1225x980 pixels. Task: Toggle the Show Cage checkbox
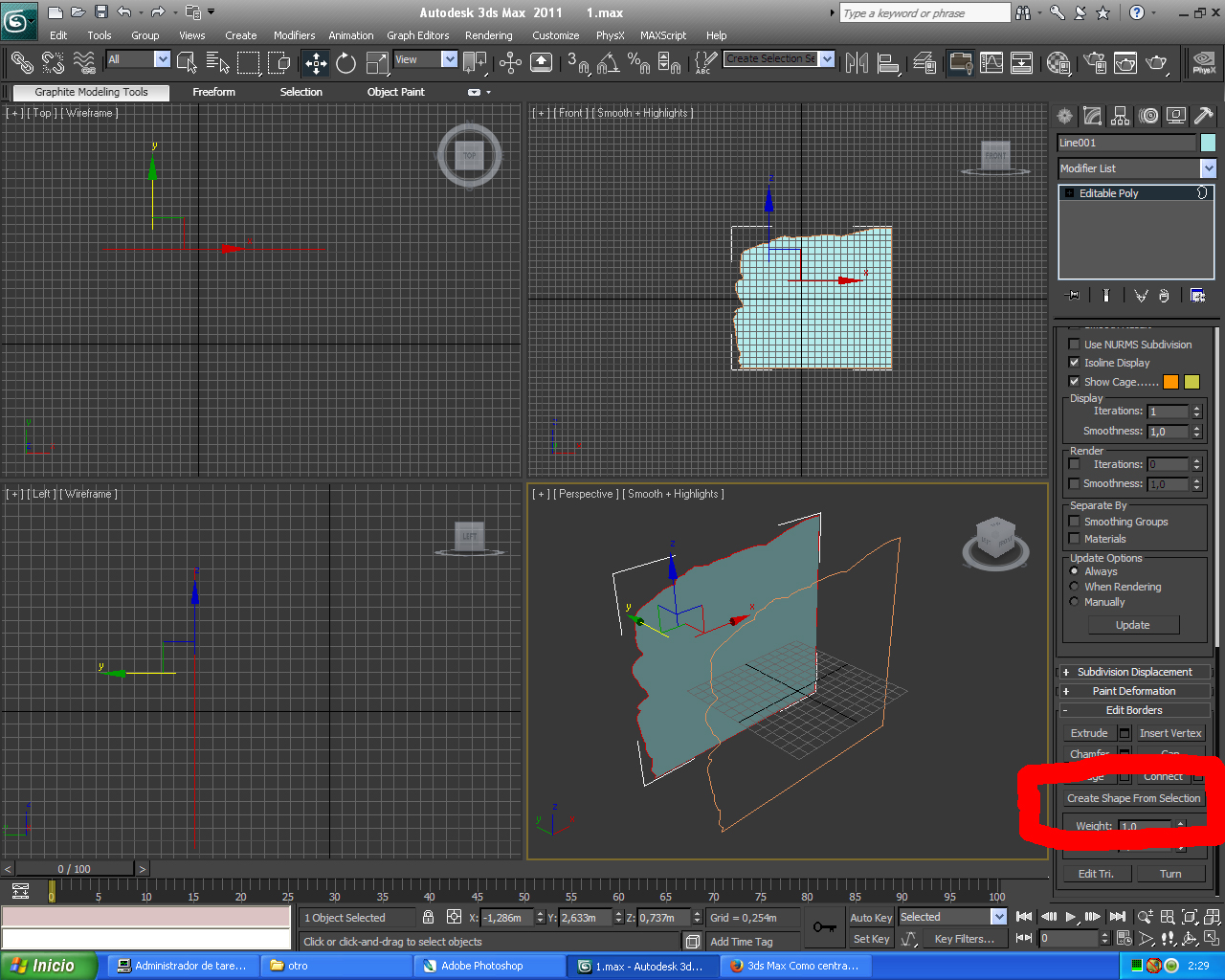point(1074,382)
